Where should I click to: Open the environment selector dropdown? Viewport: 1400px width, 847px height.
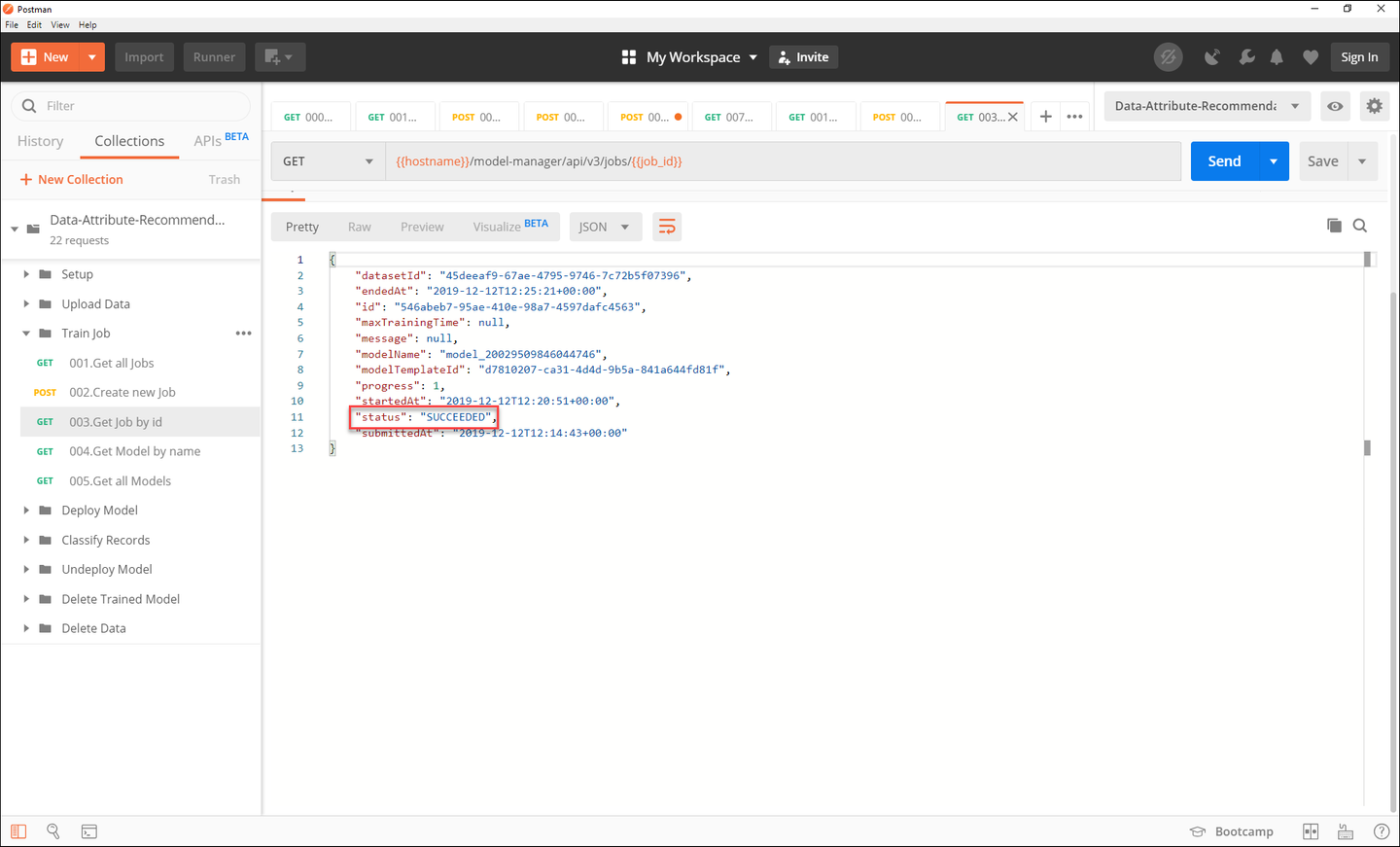pos(1207,106)
